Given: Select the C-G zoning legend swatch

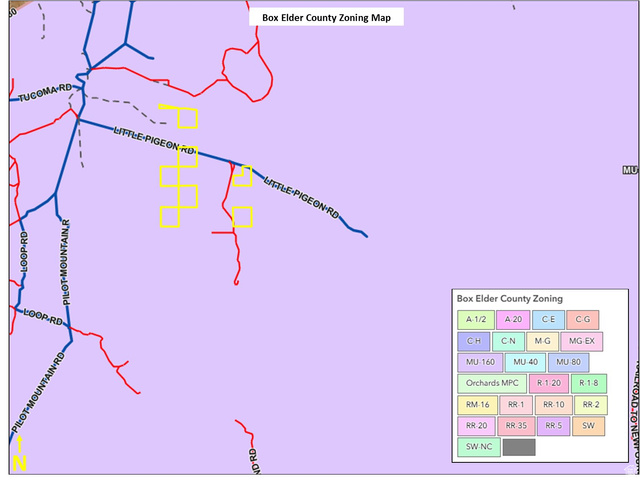Looking at the screenshot, I should pyautogui.click(x=584, y=320).
